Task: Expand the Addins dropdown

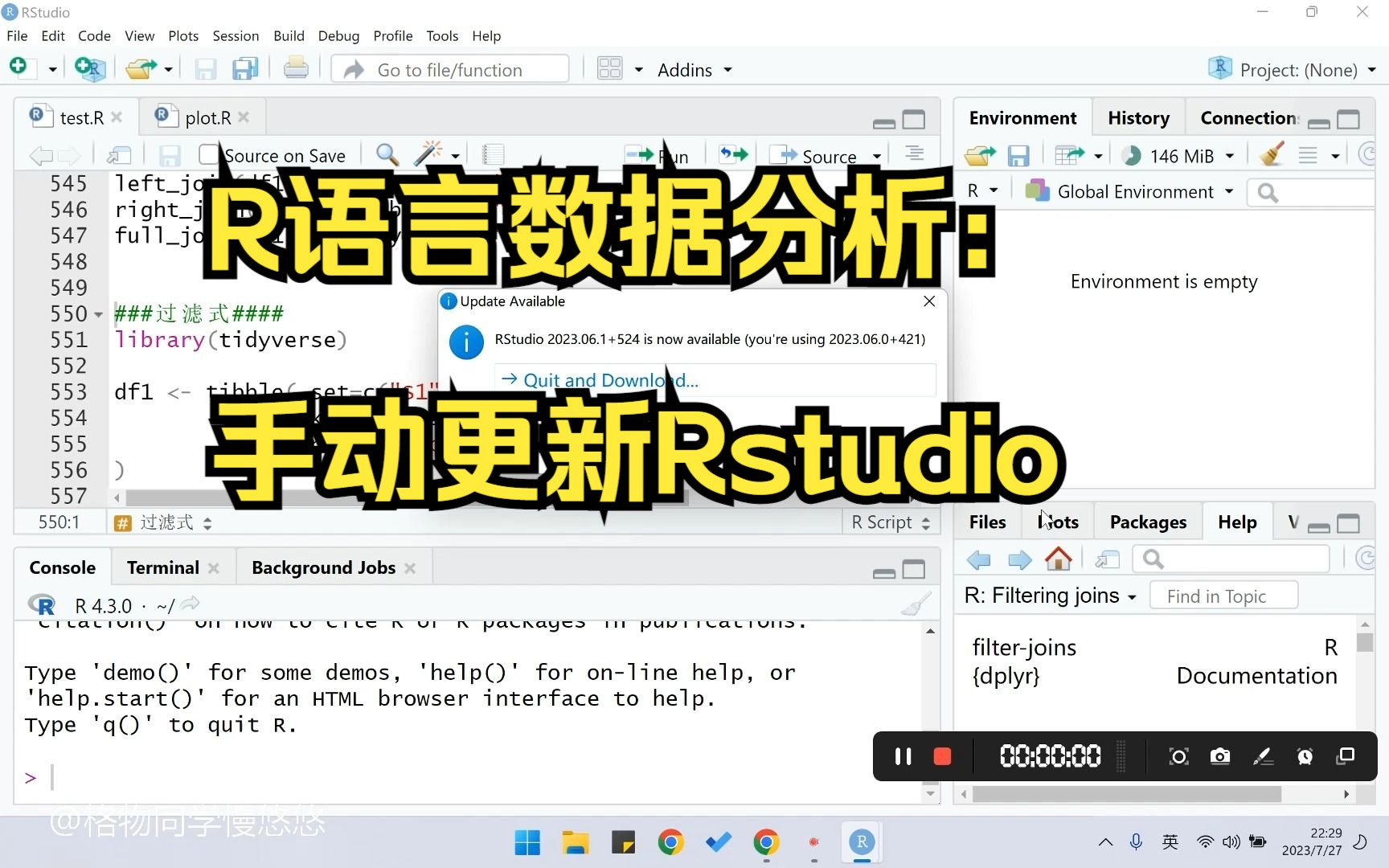Action: [694, 70]
